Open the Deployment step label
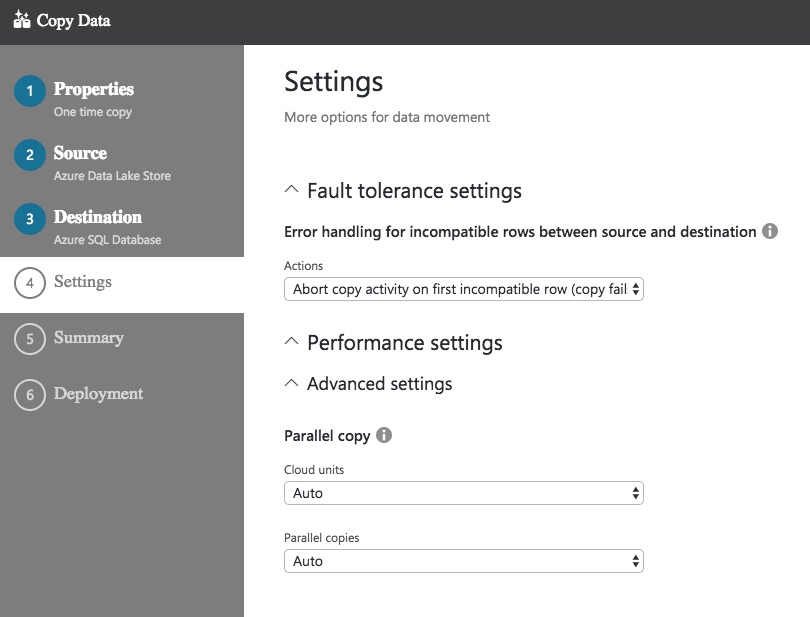The width and height of the screenshot is (810, 617). pyautogui.click(x=99, y=394)
